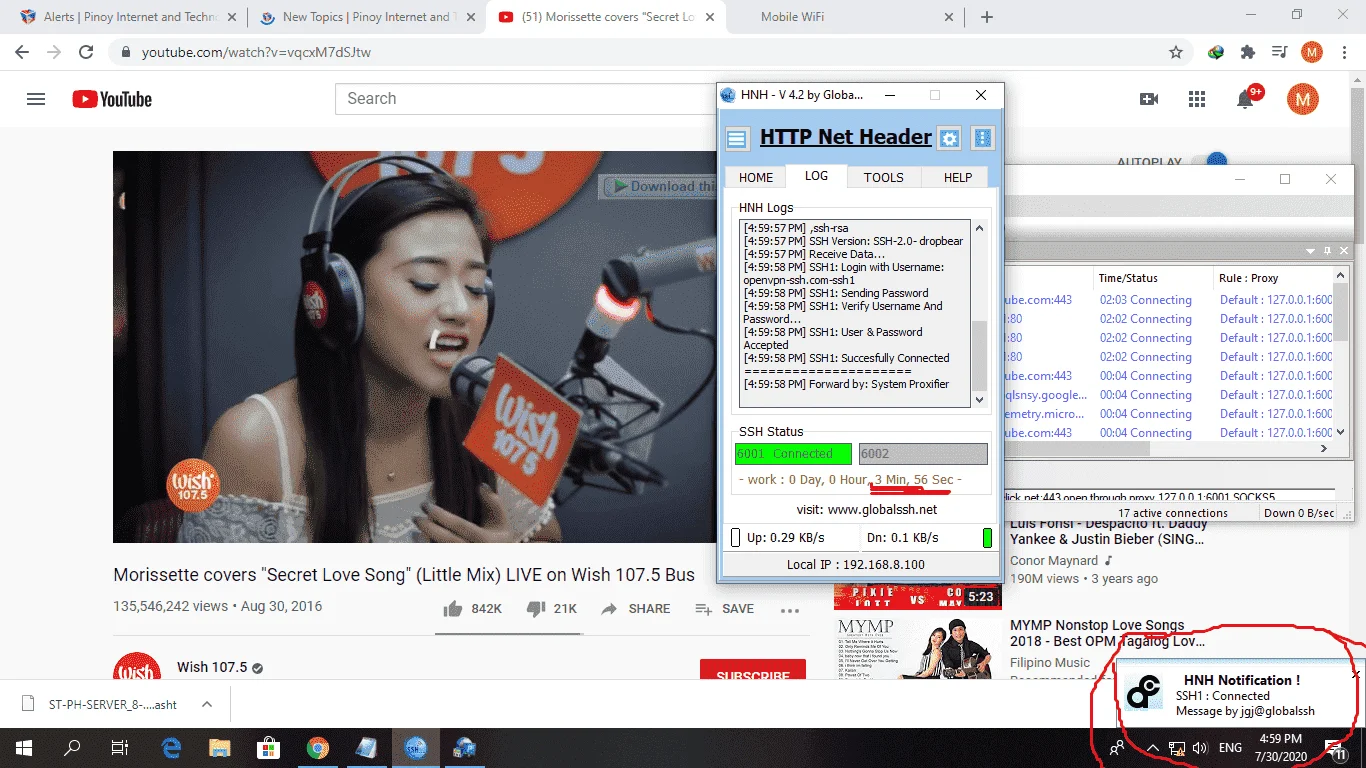Select the LOG tab in HNH
Viewport: 1366px width, 768px height.
(x=816, y=176)
